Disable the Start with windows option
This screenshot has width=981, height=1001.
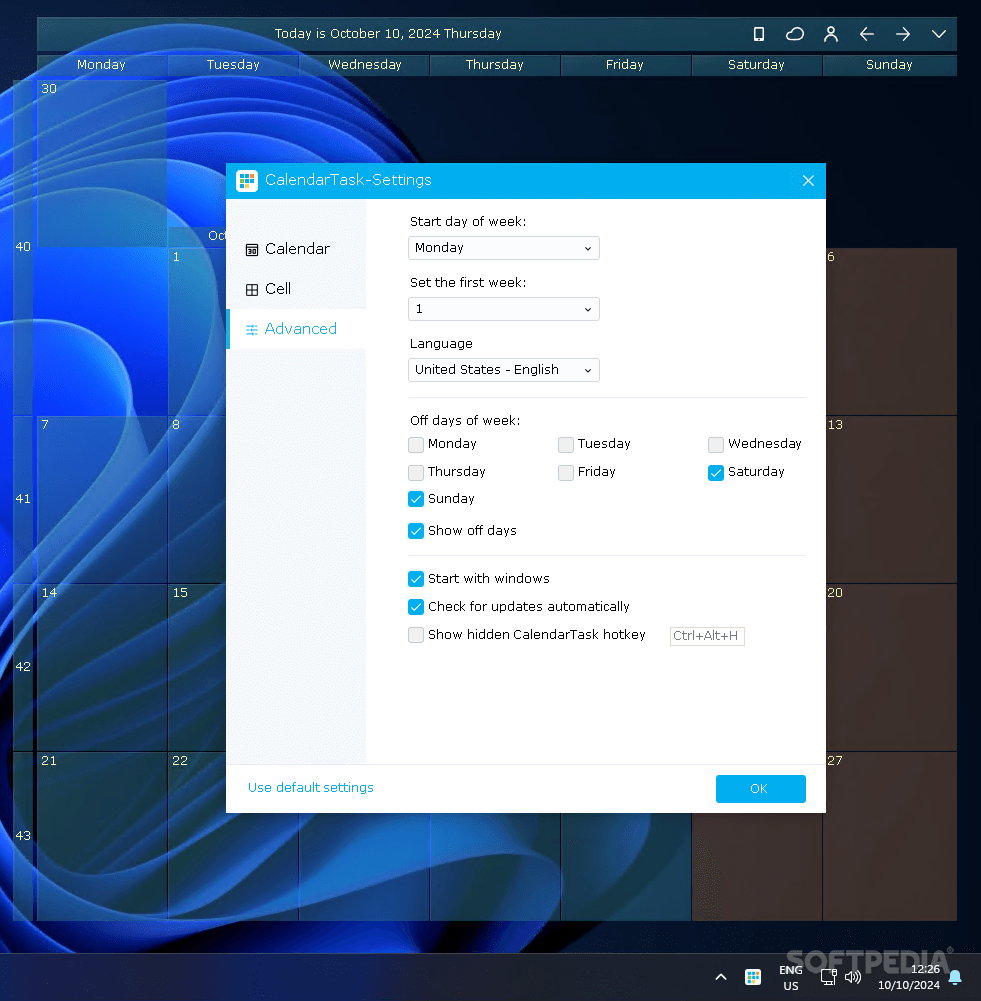[416, 579]
